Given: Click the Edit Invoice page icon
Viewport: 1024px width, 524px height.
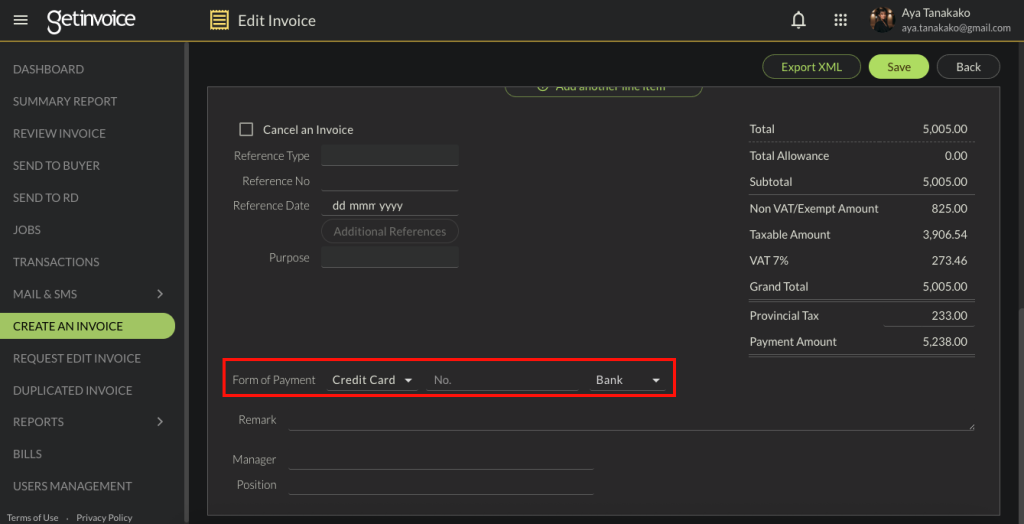Looking at the screenshot, I should pos(219,20).
